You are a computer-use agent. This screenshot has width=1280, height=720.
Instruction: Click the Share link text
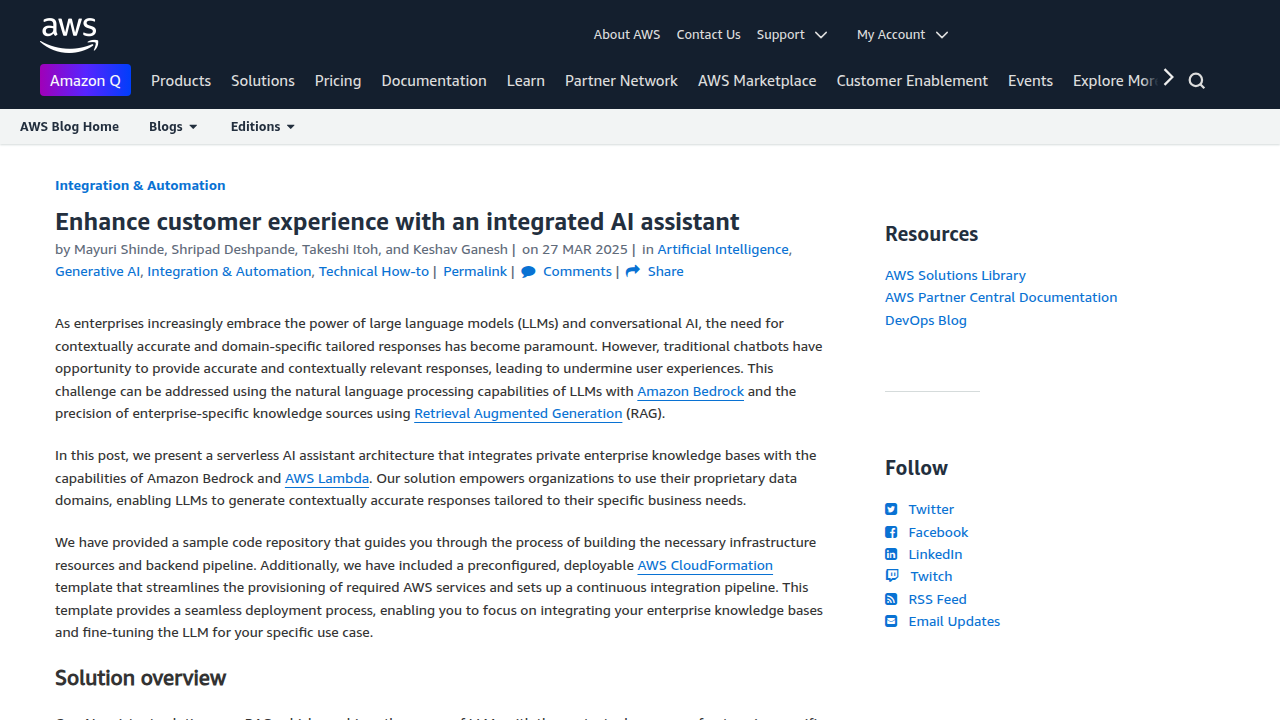point(666,272)
